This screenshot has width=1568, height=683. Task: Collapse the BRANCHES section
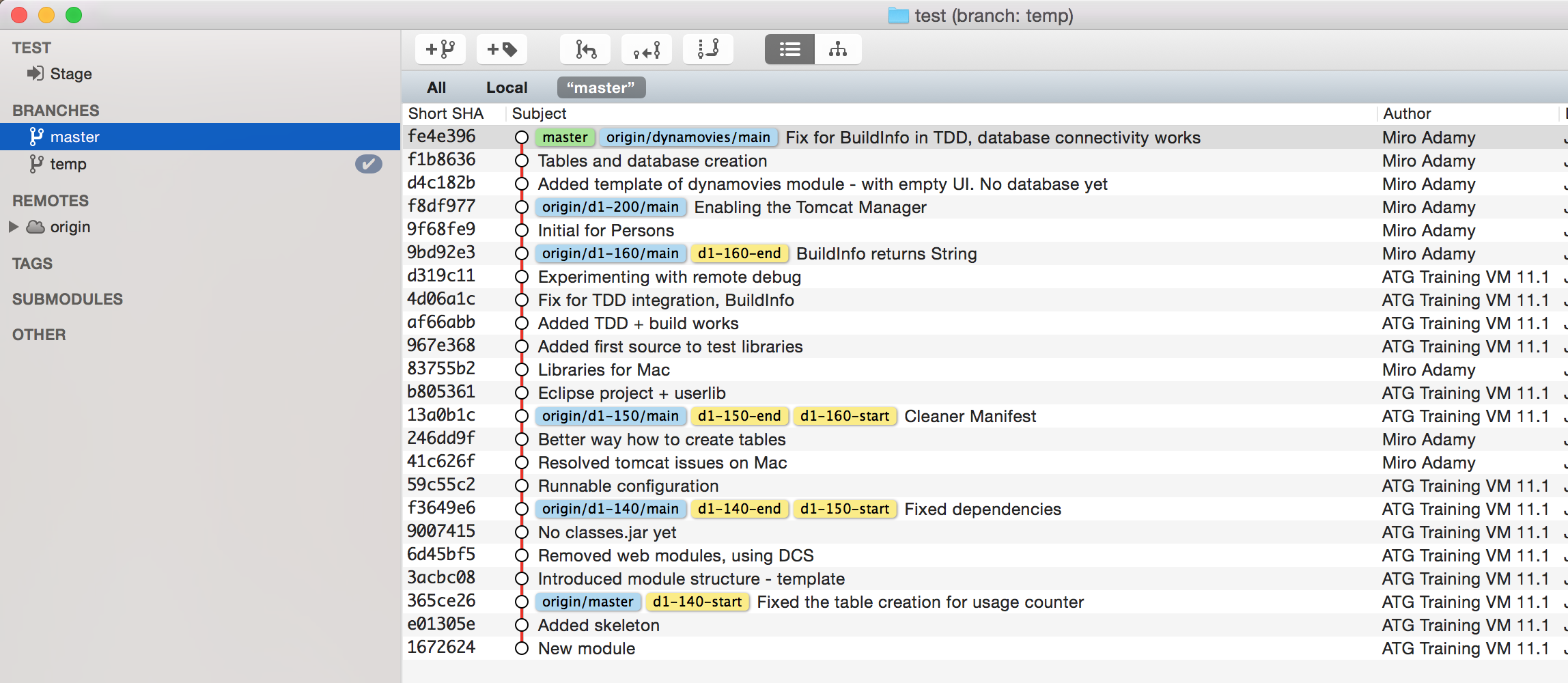tap(55, 110)
